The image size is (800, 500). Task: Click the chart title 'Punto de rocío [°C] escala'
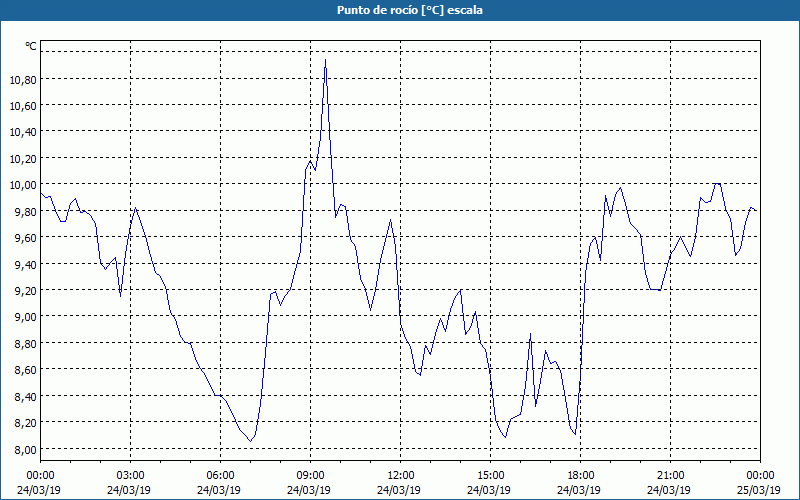[410, 10]
